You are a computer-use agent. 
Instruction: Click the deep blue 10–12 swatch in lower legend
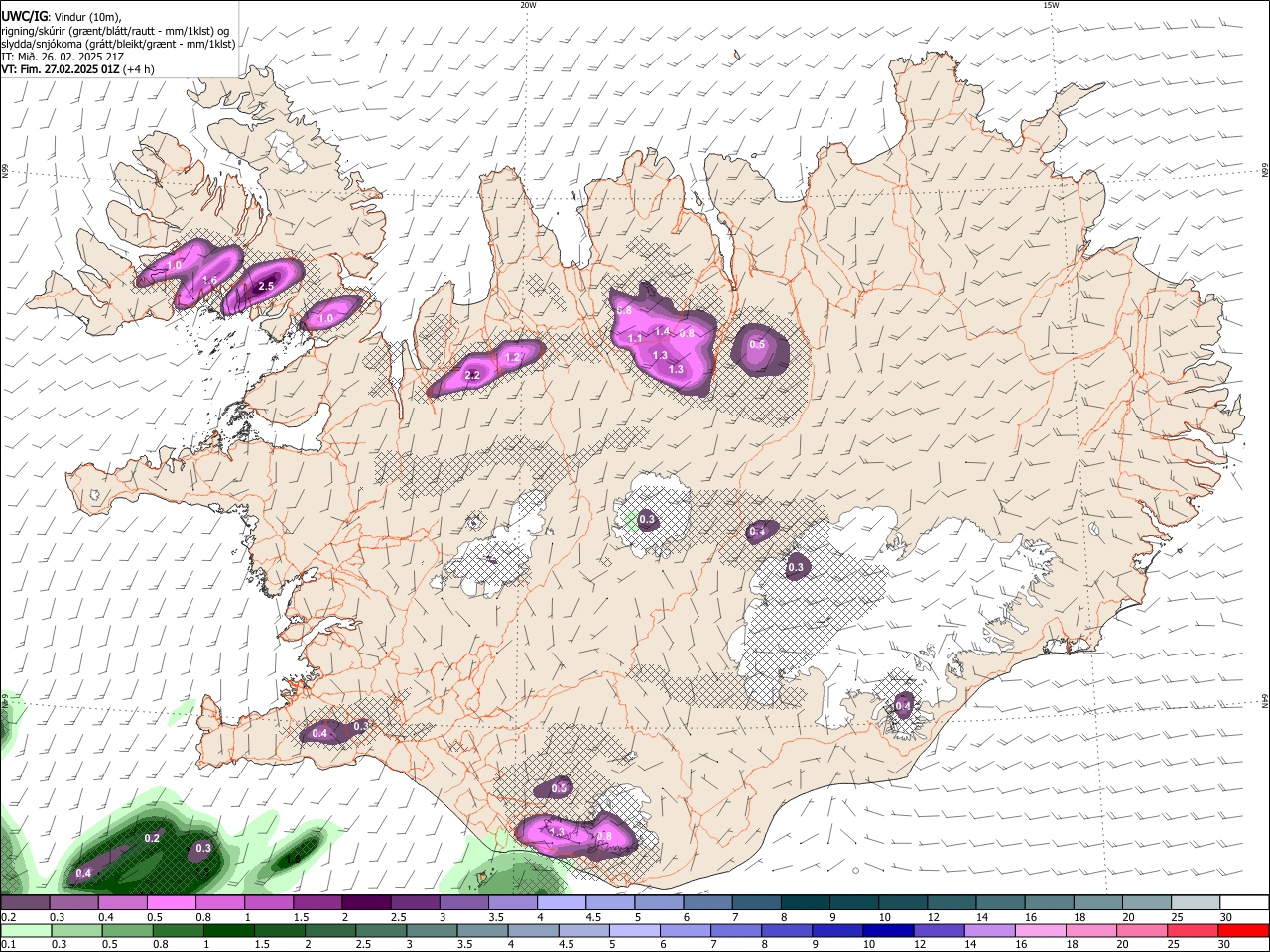(890, 931)
